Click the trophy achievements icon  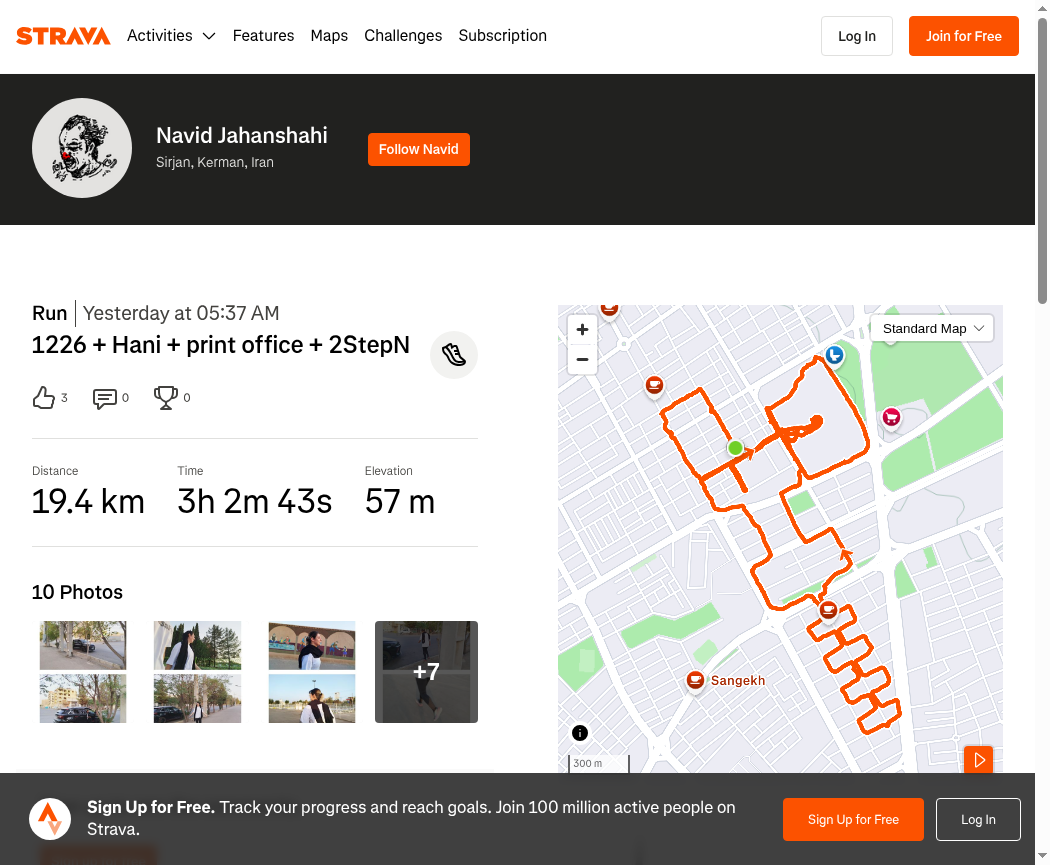click(x=165, y=398)
